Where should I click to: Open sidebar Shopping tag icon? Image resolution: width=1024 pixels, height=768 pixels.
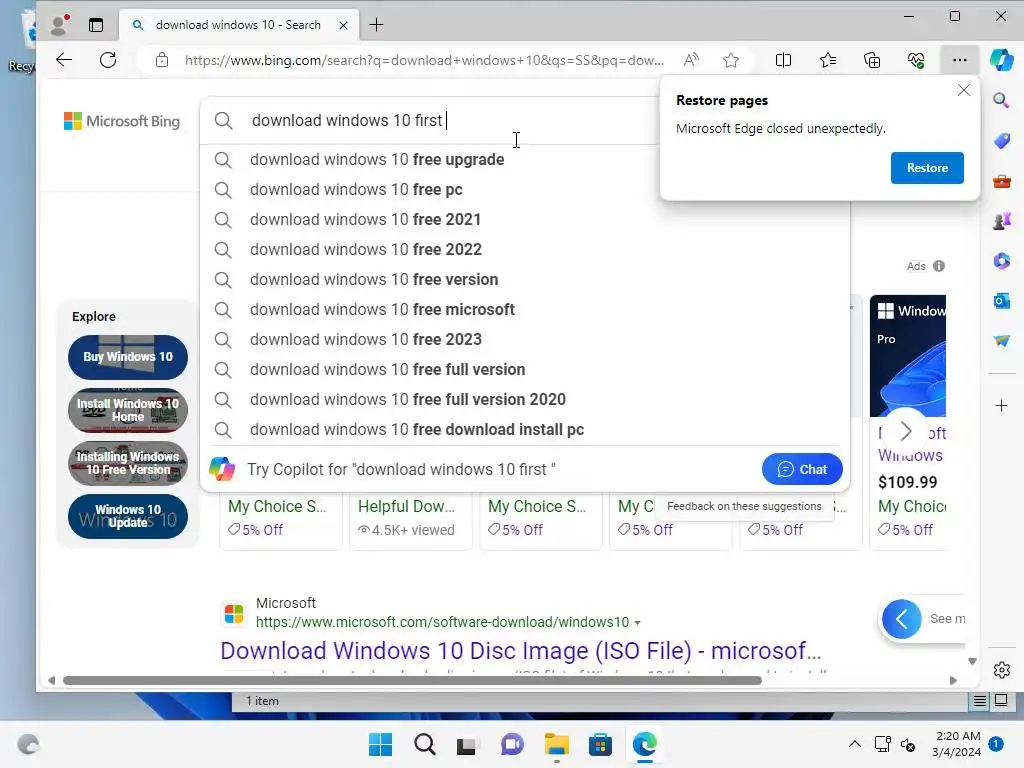[x=1001, y=140]
